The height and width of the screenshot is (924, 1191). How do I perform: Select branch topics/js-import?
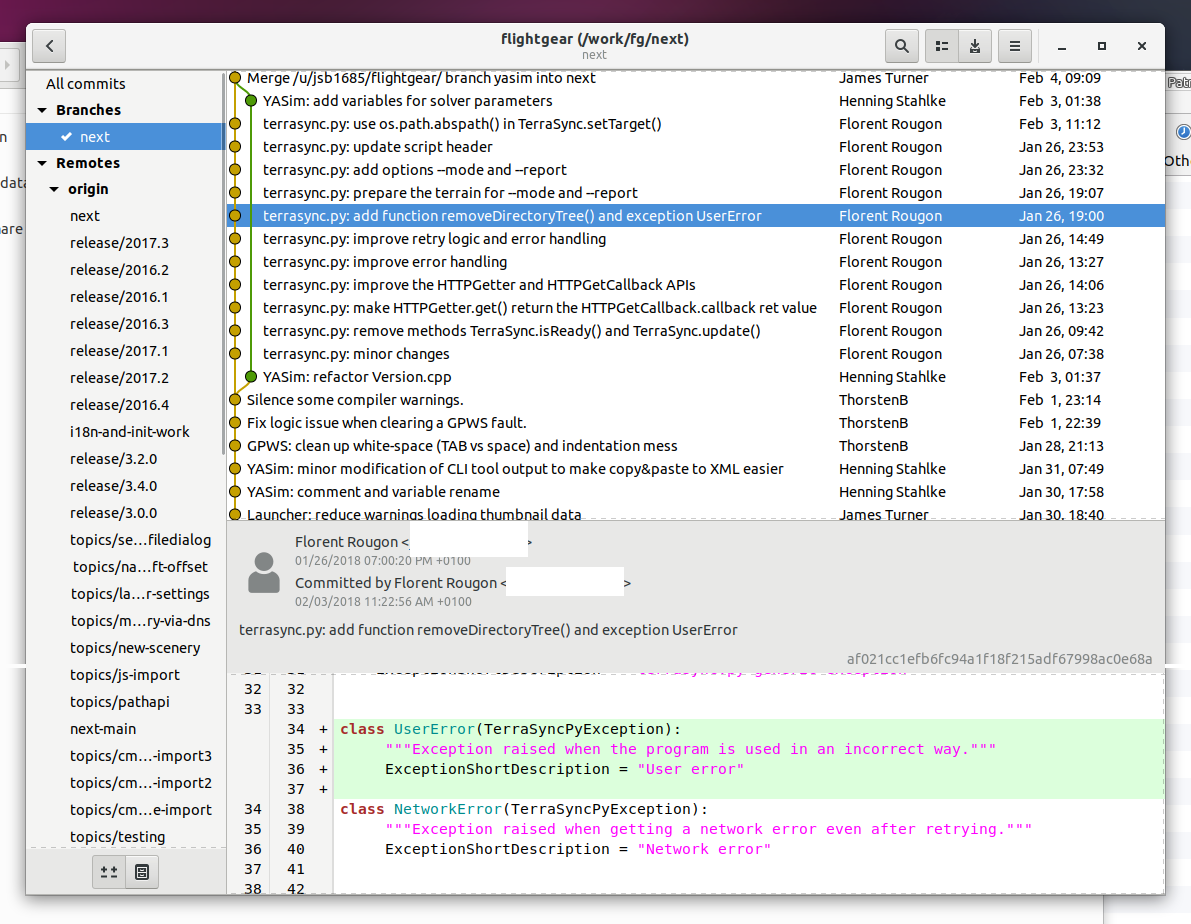tap(126, 675)
